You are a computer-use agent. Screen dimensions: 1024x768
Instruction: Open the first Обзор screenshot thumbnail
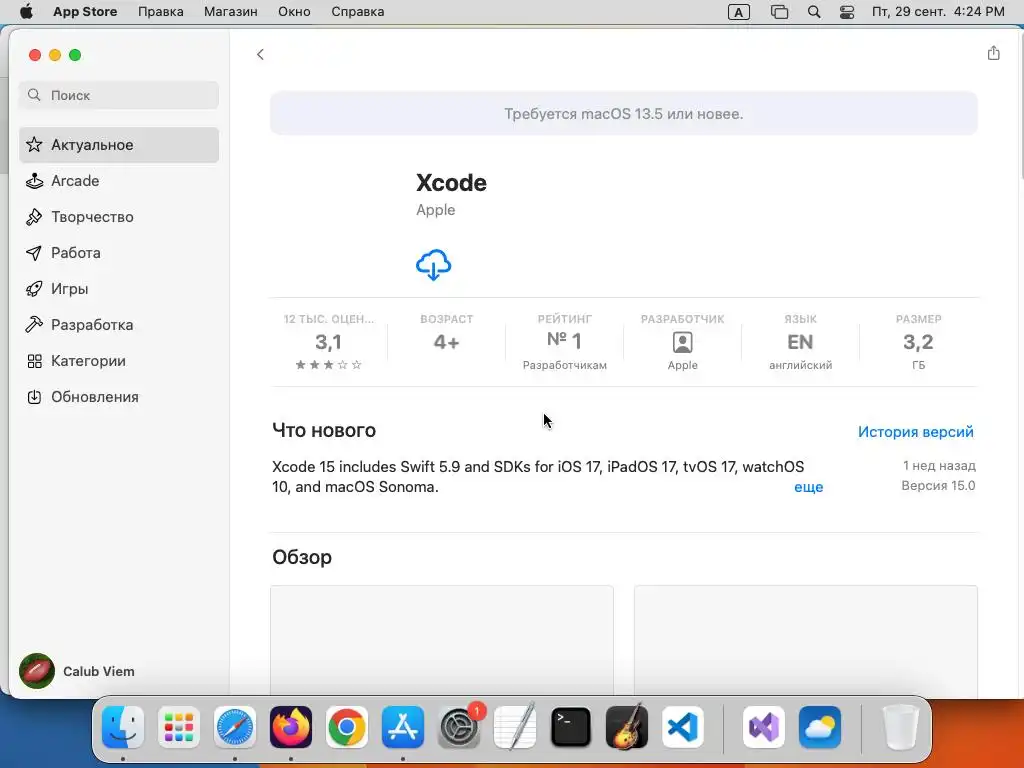click(x=442, y=640)
